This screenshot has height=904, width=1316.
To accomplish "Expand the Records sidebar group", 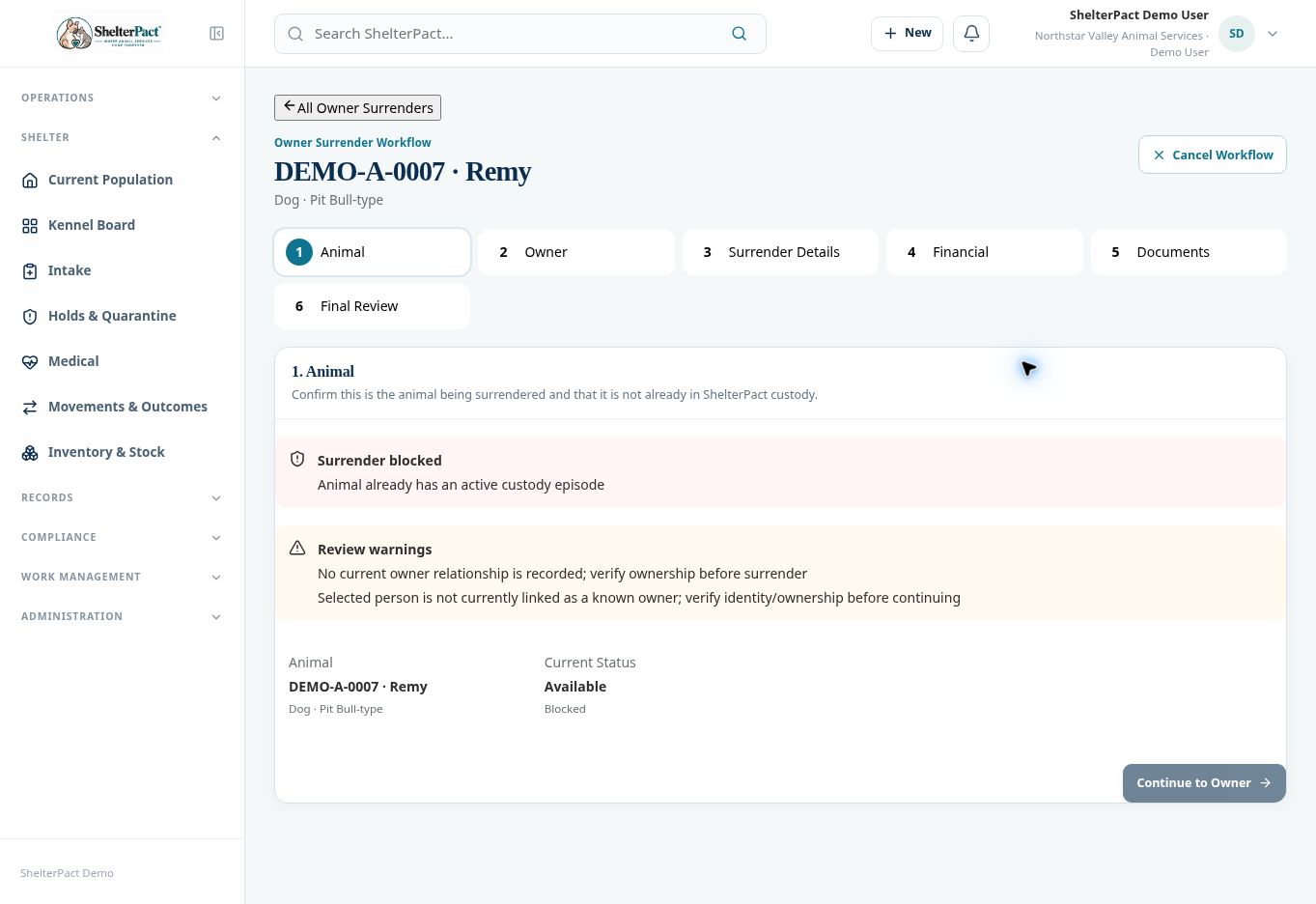I will (122, 497).
